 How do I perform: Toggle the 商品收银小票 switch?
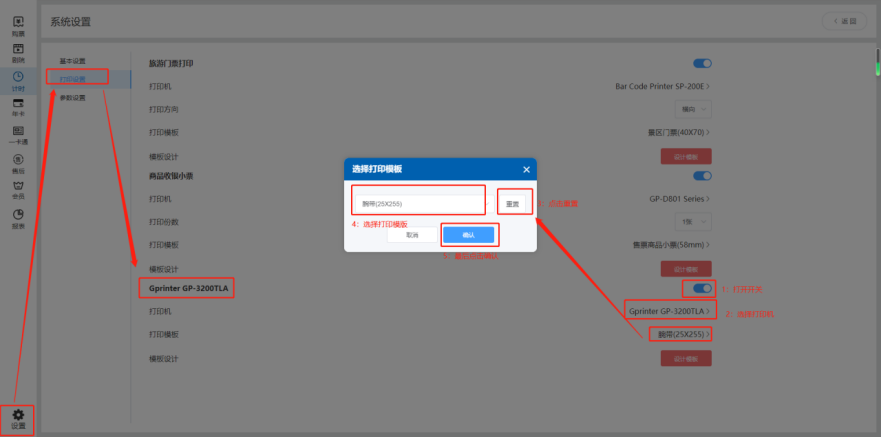(x=702, y=176)
